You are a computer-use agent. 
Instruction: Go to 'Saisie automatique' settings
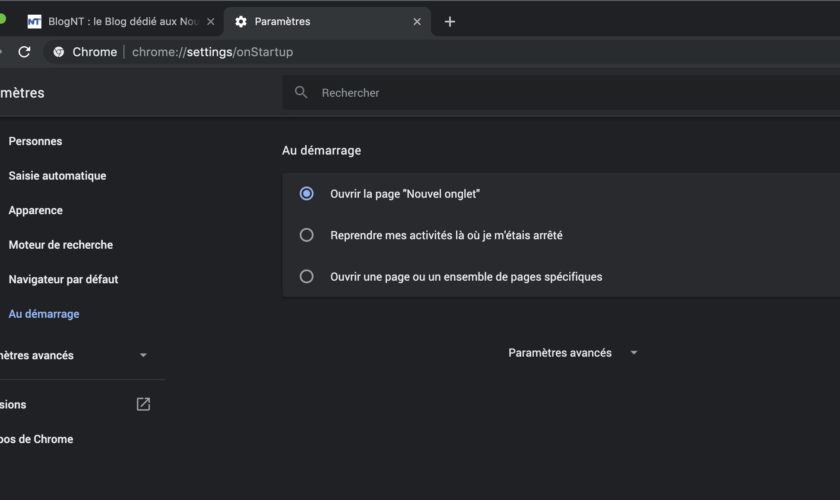point(57,176)
